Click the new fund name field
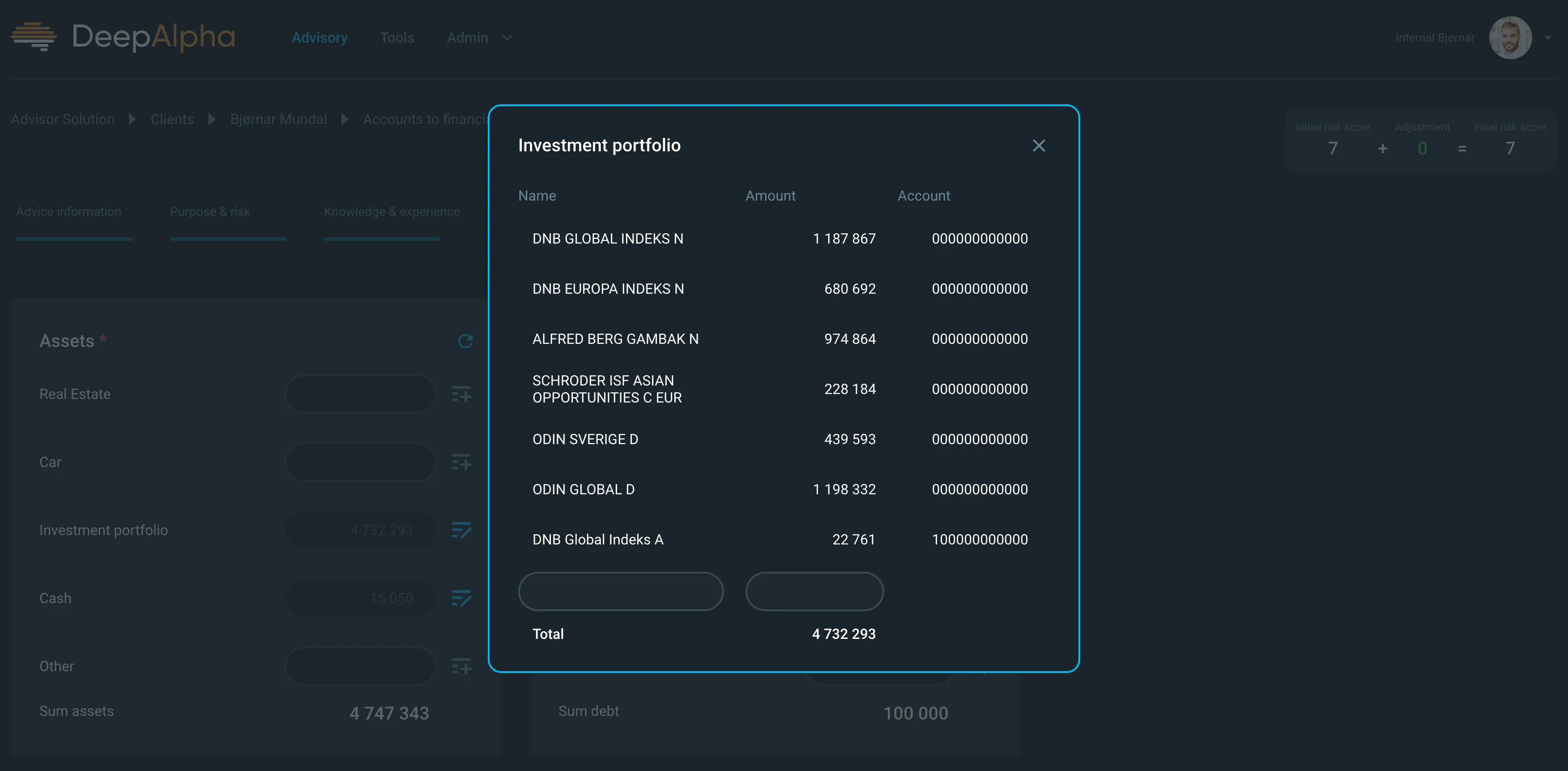The image size is (1568, 771). 620,591
